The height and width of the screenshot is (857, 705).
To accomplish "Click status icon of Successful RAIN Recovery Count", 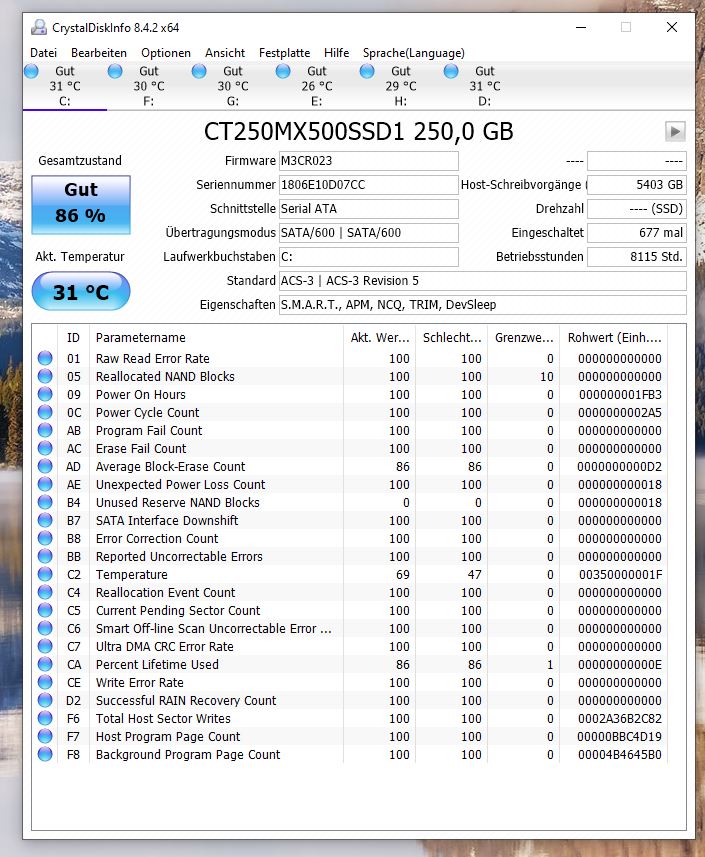I will [x=45, y=700].
